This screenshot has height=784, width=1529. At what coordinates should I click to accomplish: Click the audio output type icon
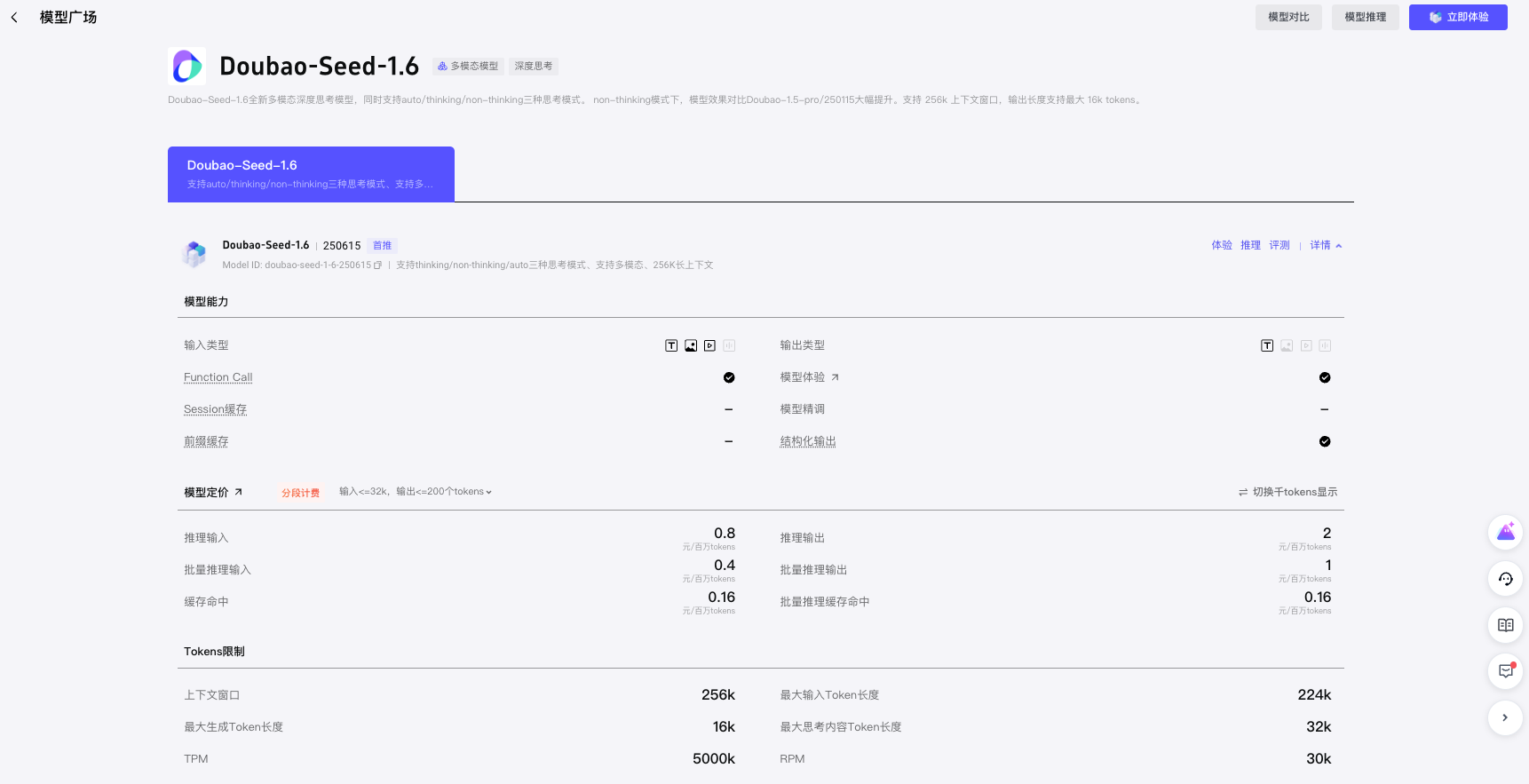pos(1325,345)
